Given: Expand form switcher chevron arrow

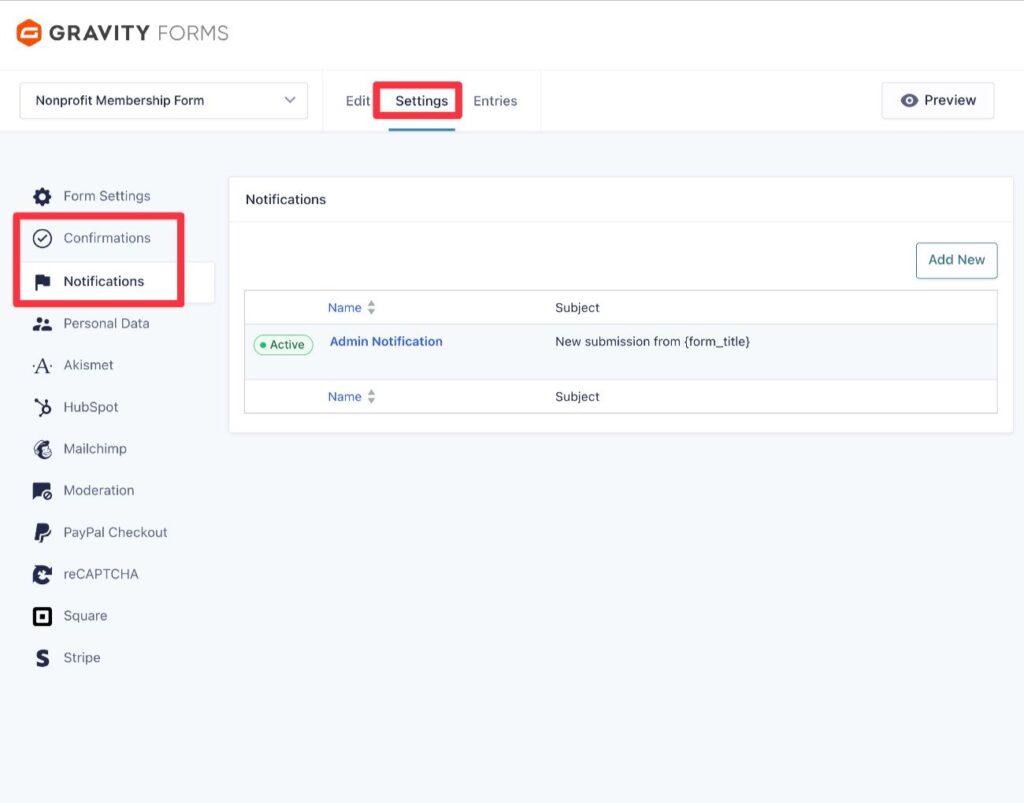Looking at the screenshot, I should [290, 100].
